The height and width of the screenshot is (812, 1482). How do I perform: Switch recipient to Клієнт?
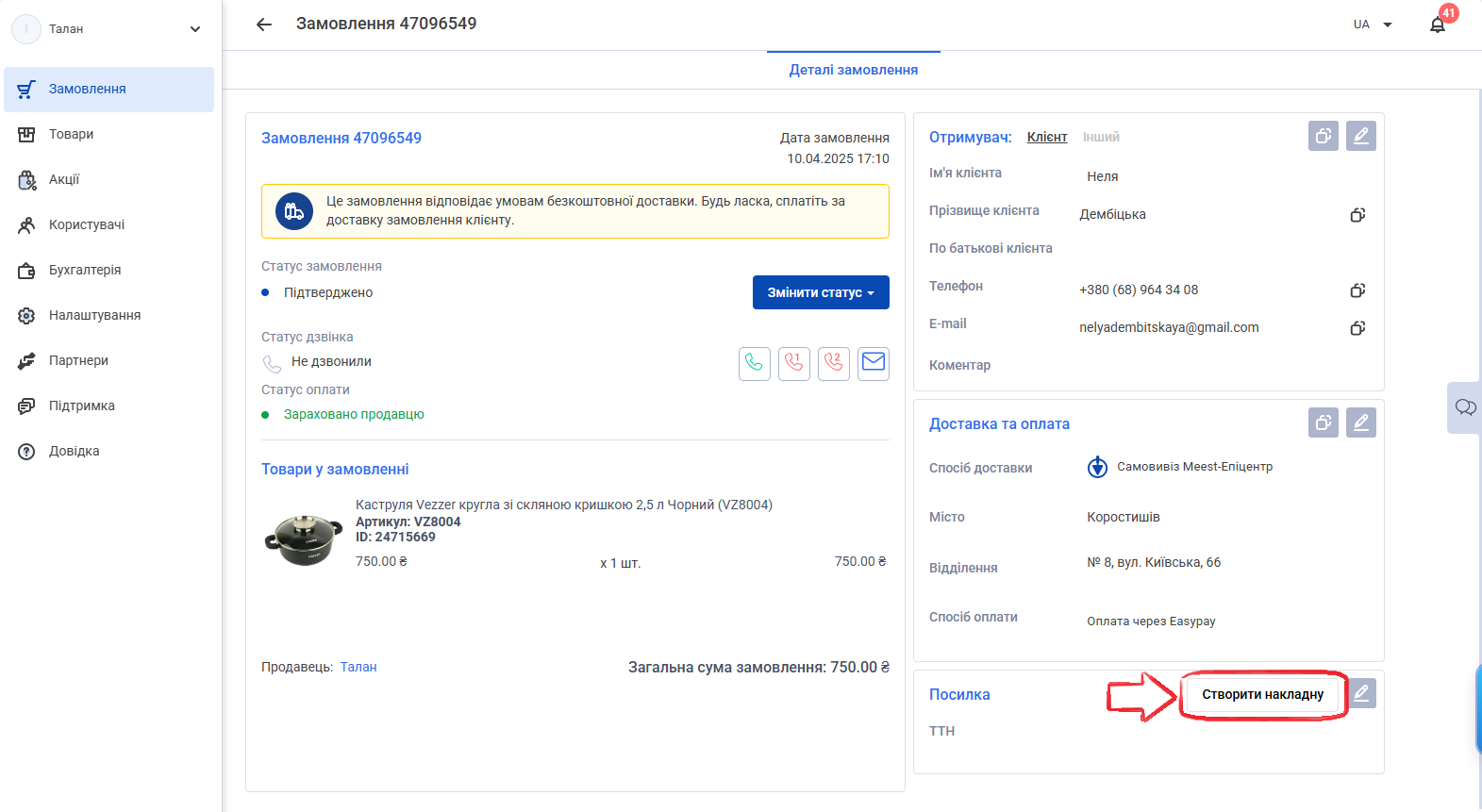coord(1047,137)
